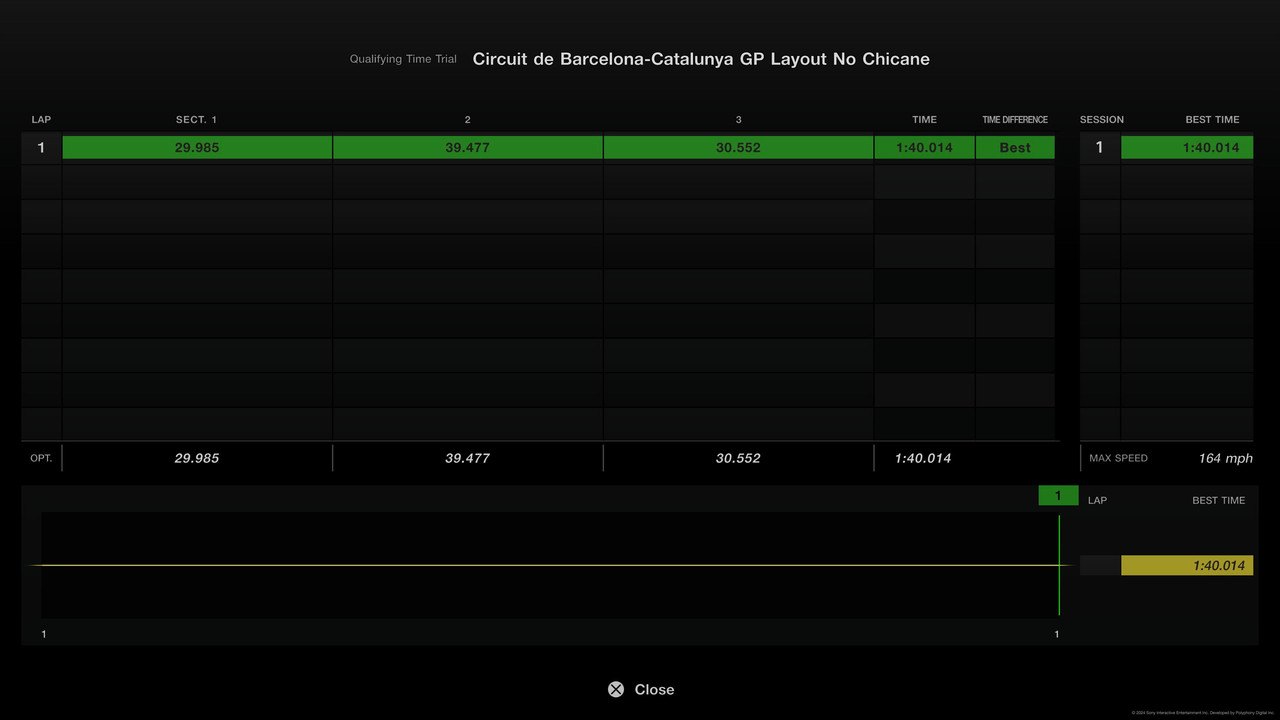The width and height of the screenshot is (1280, 720).
Task: Click the yellow lap time graph line
Action: pyautogui.click(x=550, y=565)
